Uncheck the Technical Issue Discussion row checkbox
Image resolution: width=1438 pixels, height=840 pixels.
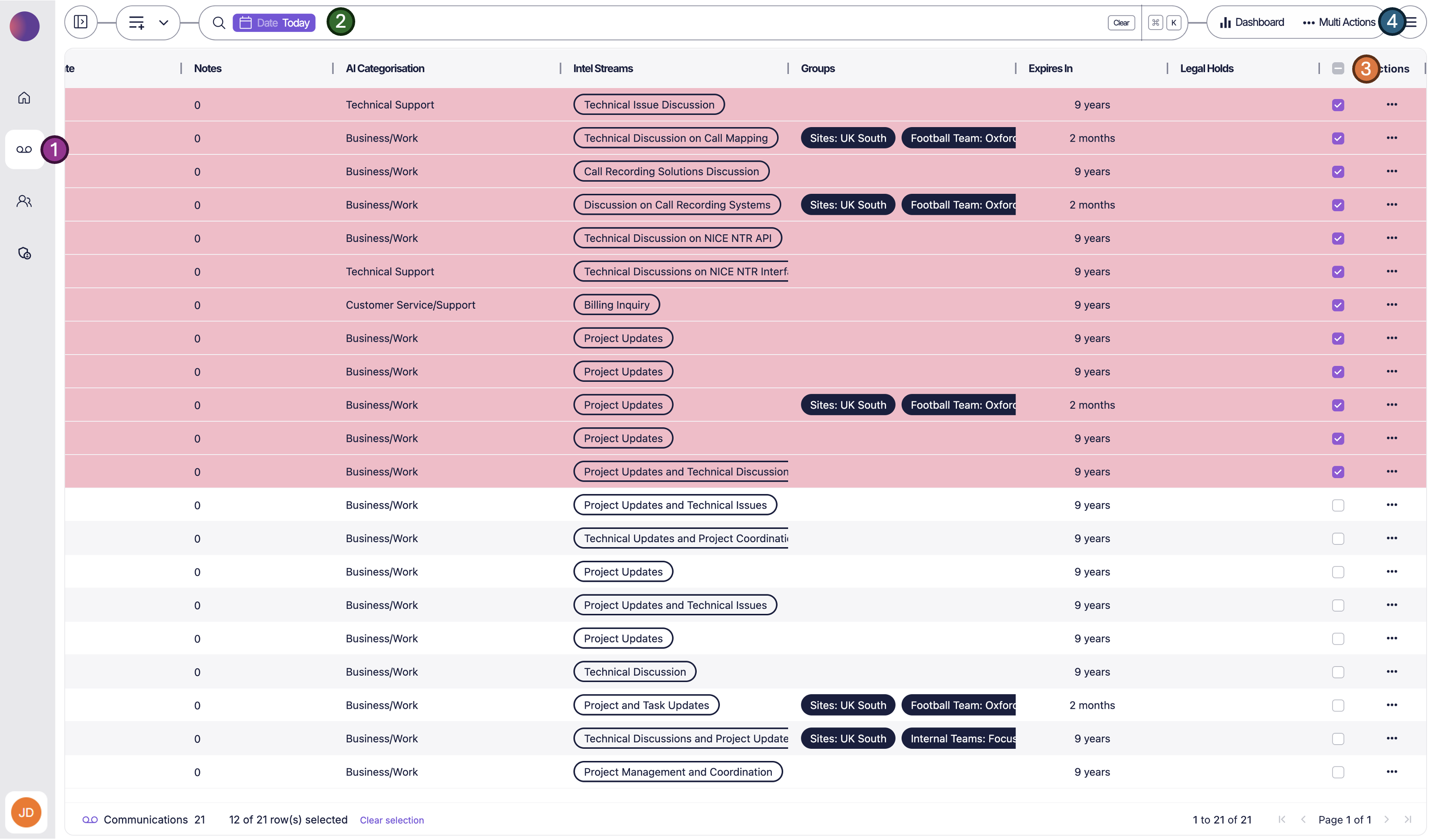coord(1338,105)
